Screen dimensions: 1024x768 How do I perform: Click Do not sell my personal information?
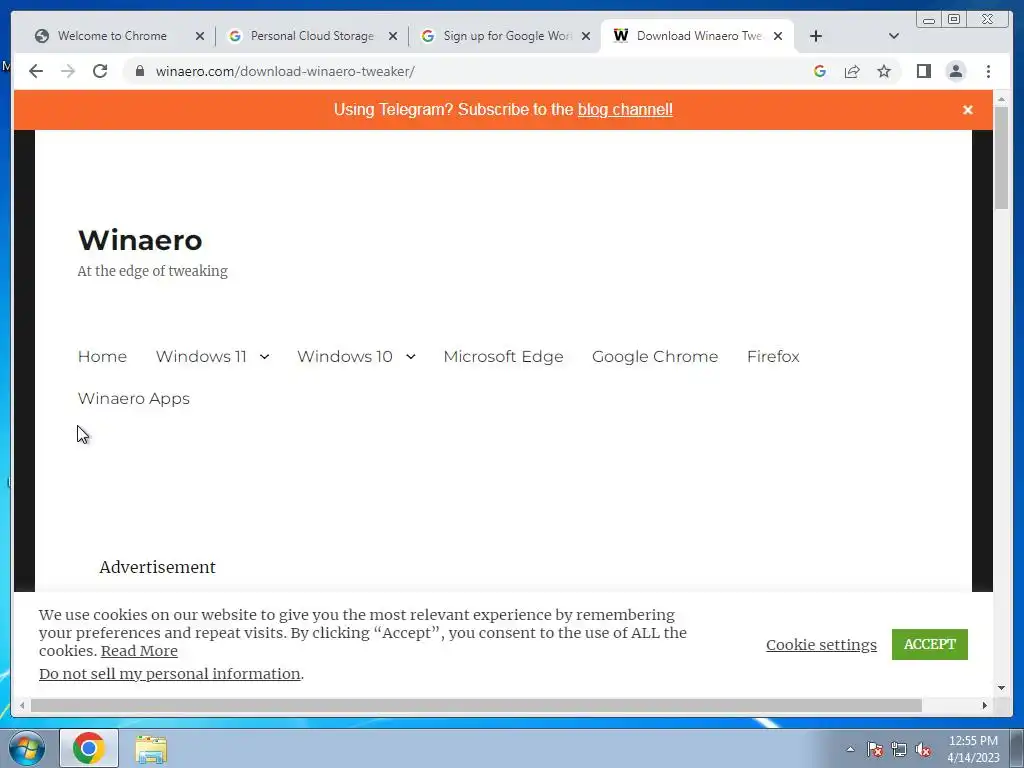[170, 673]
